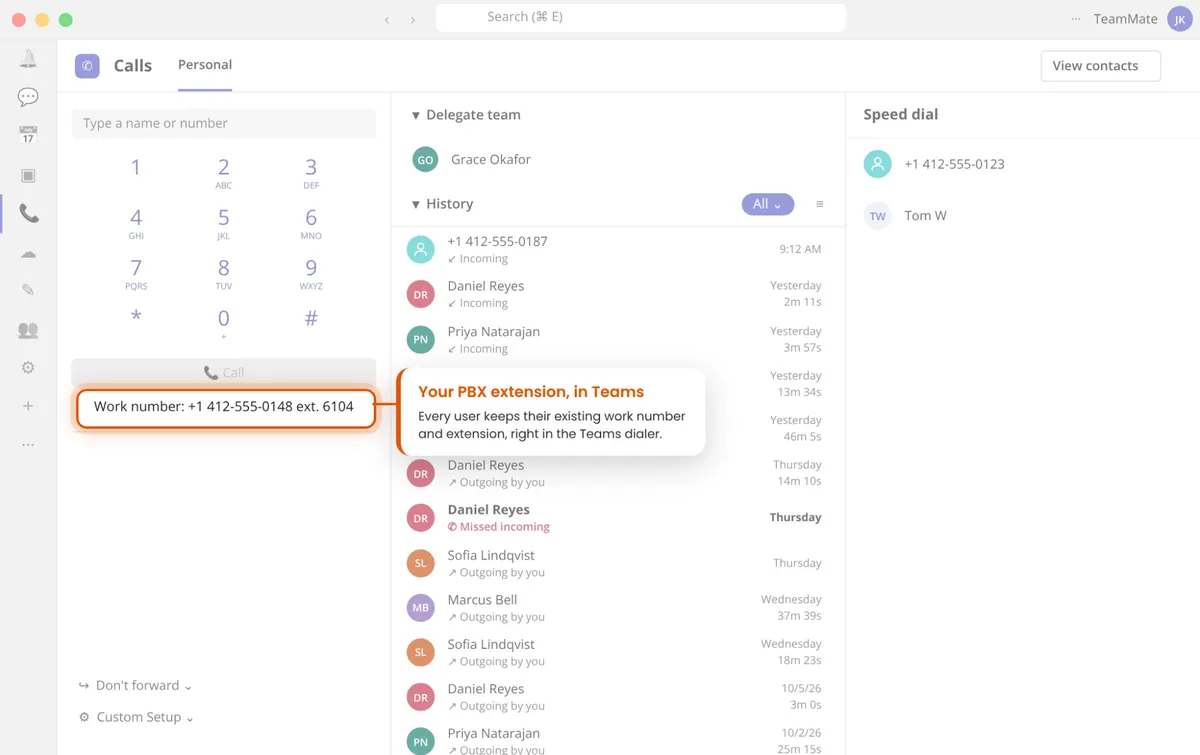This screenshot has width=1200, height=755.
Task: Dial 2 ABC on the keypad
Action: [x=224, y=172]
